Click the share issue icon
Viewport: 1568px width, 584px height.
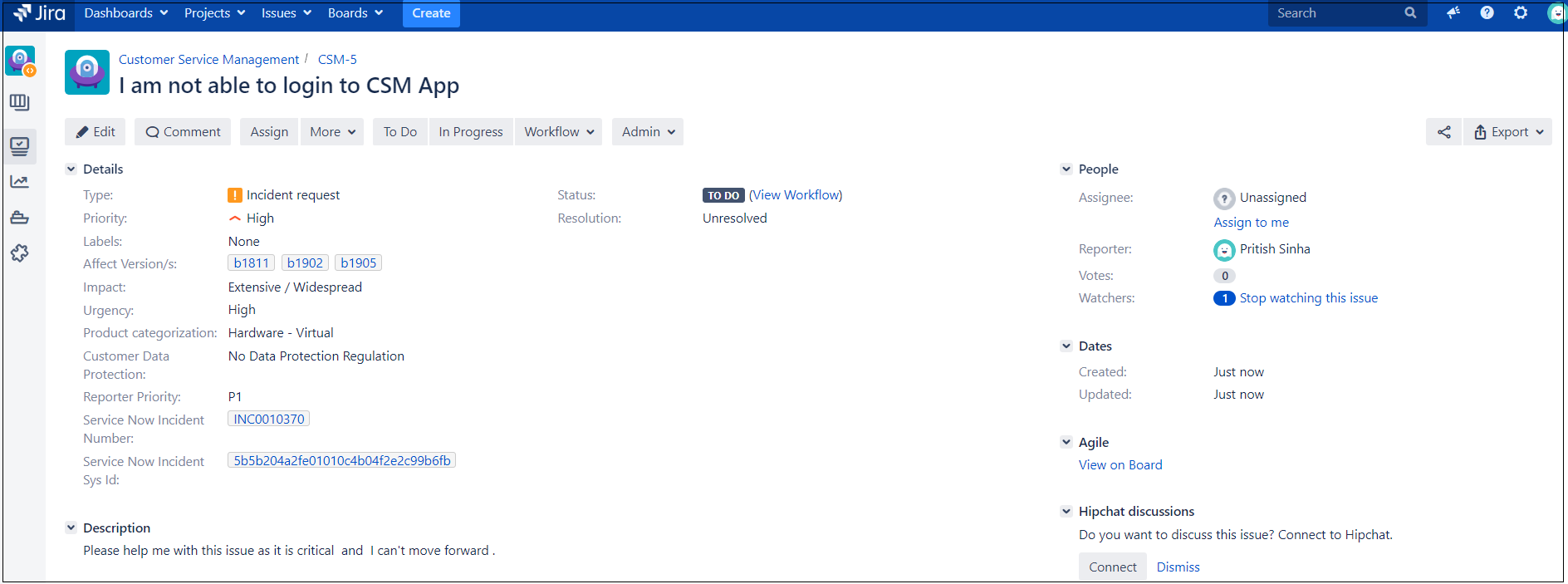click(1444, 131)
